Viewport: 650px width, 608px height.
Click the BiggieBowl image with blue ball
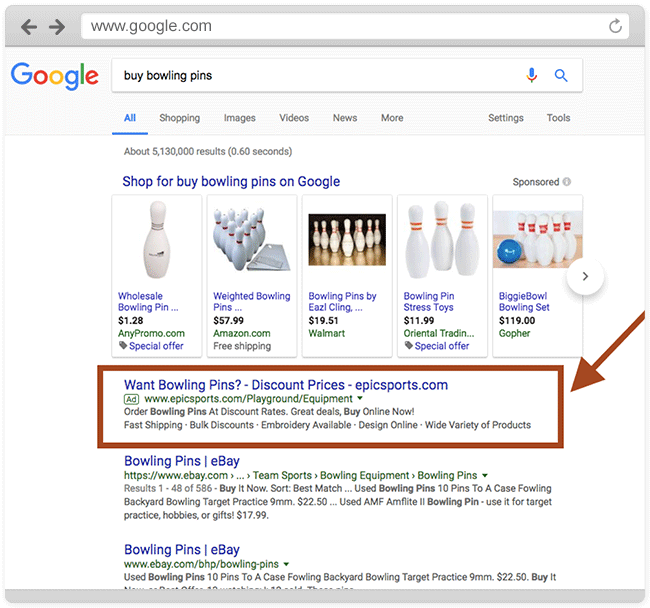tap(538, 239)
